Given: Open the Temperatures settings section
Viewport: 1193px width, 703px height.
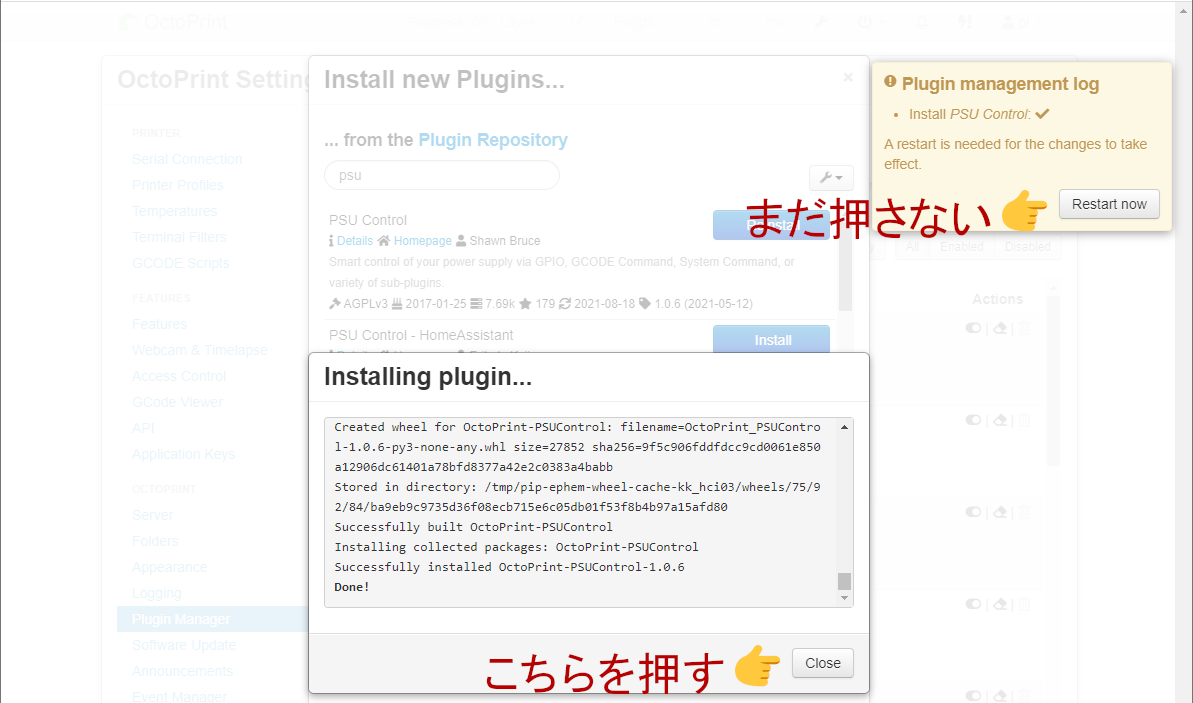Looking at the screenshot, I should tap(174, 211).
